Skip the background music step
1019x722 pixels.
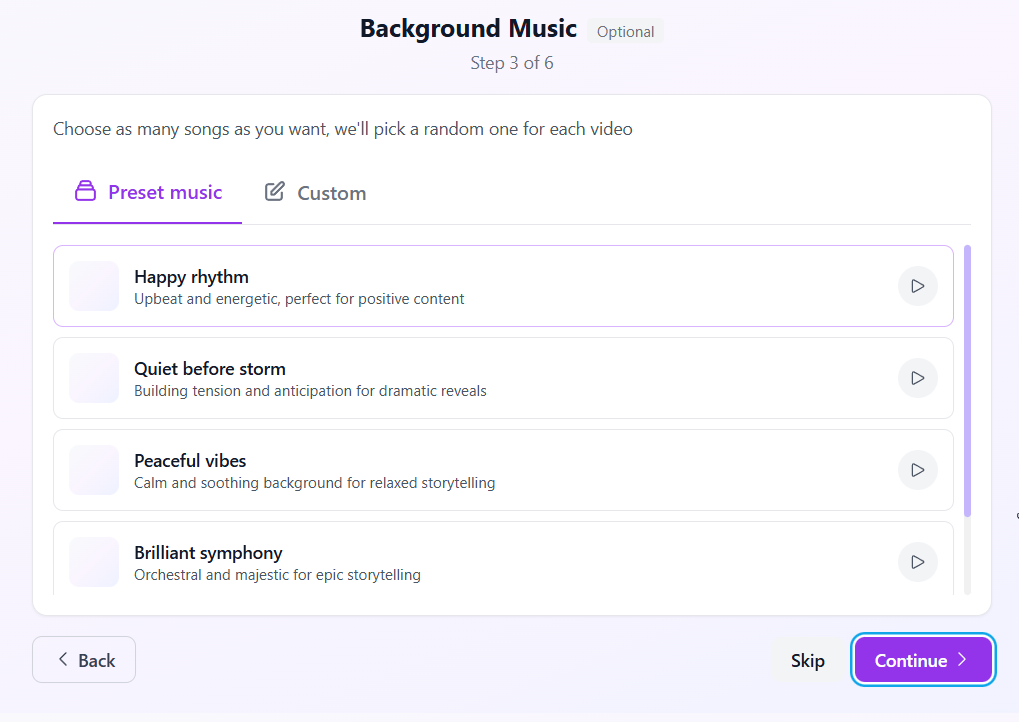(x=807, y=660)
